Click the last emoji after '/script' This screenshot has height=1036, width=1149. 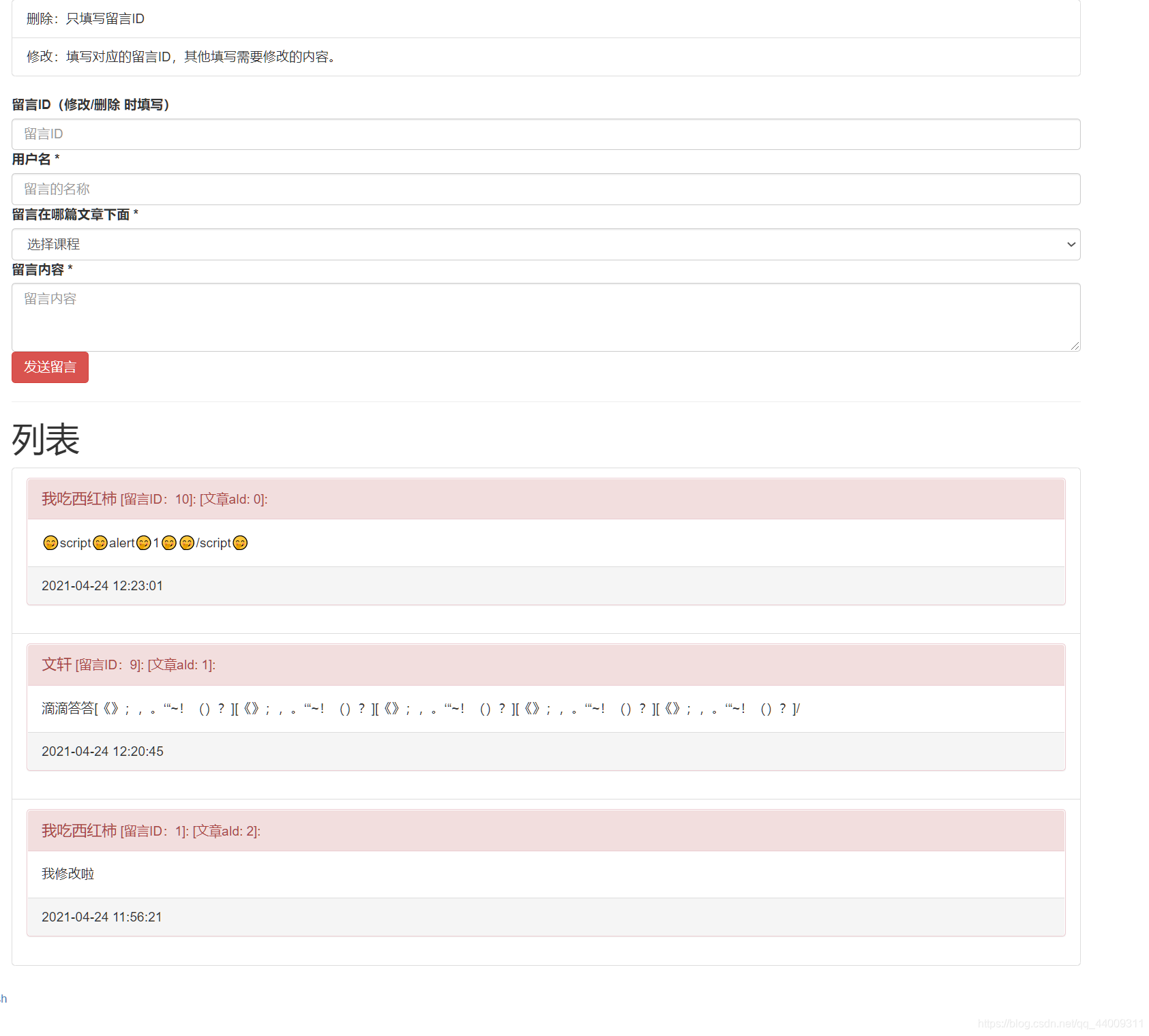pyautogui.click(x=240, y=543)
